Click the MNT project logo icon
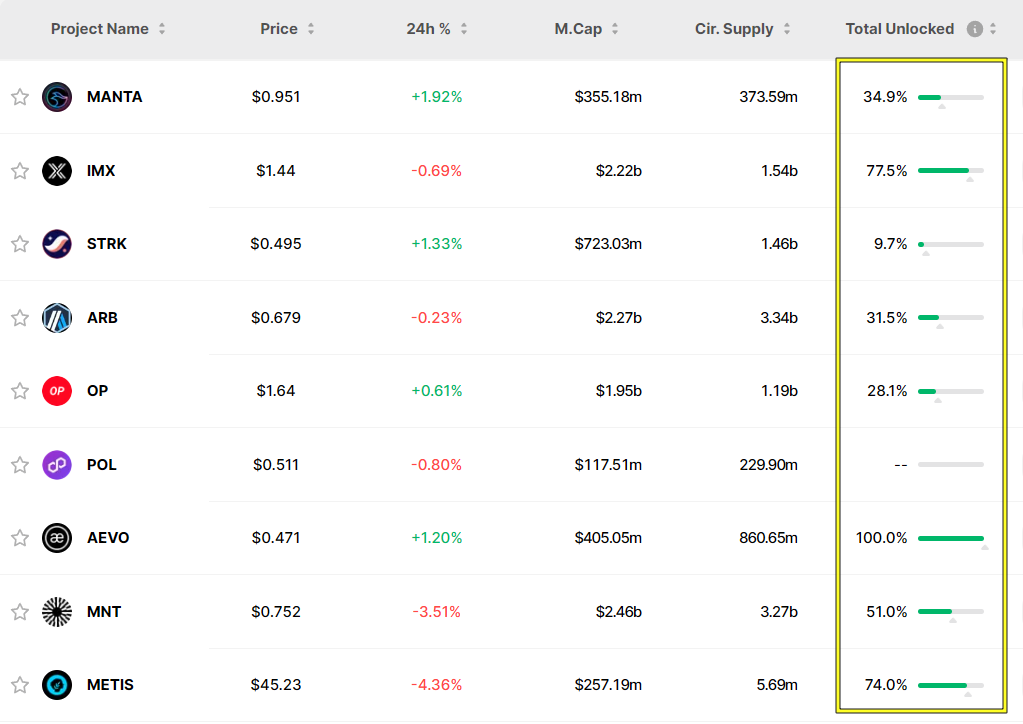 click(57, 612)
